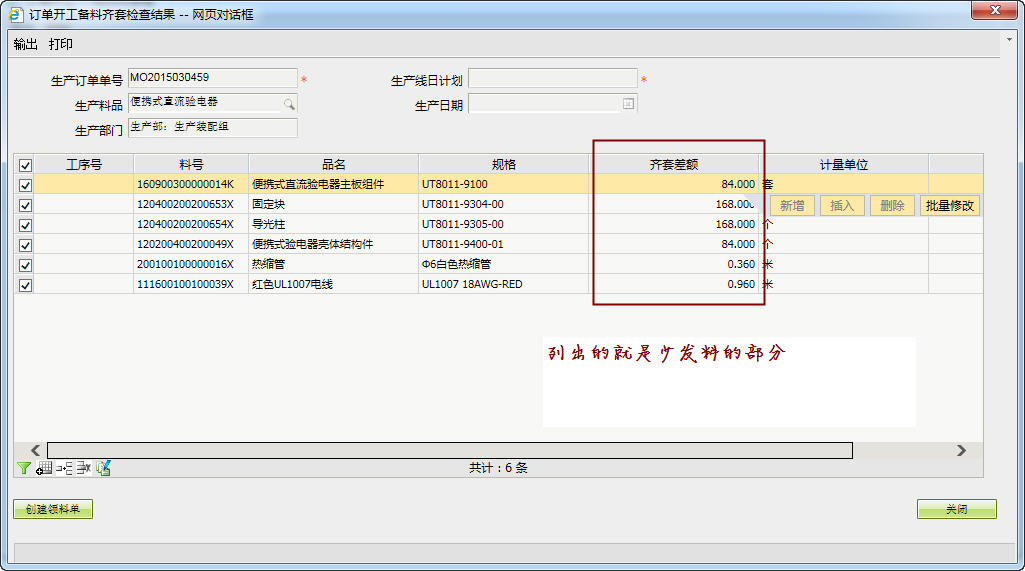This screenshot has width=1025, height=571.
Task: Select cell 160900300000014K
Action: tap(191, 184)
